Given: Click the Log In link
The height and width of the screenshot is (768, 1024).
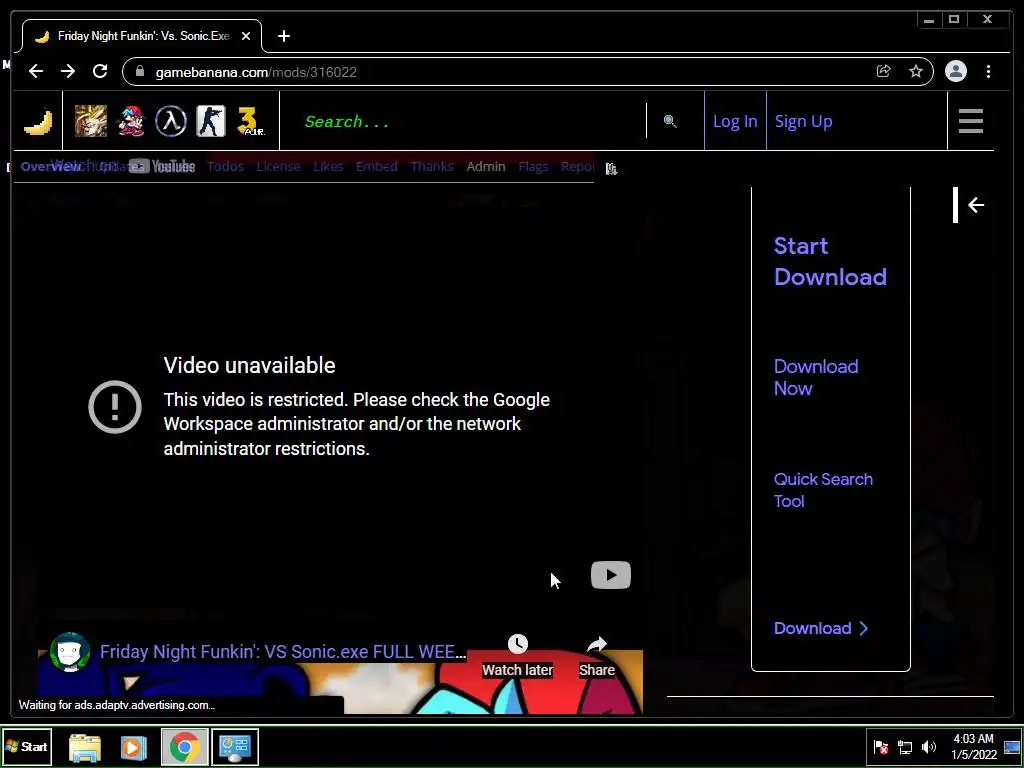Looking at the screenshot, I should click(735, 121).
